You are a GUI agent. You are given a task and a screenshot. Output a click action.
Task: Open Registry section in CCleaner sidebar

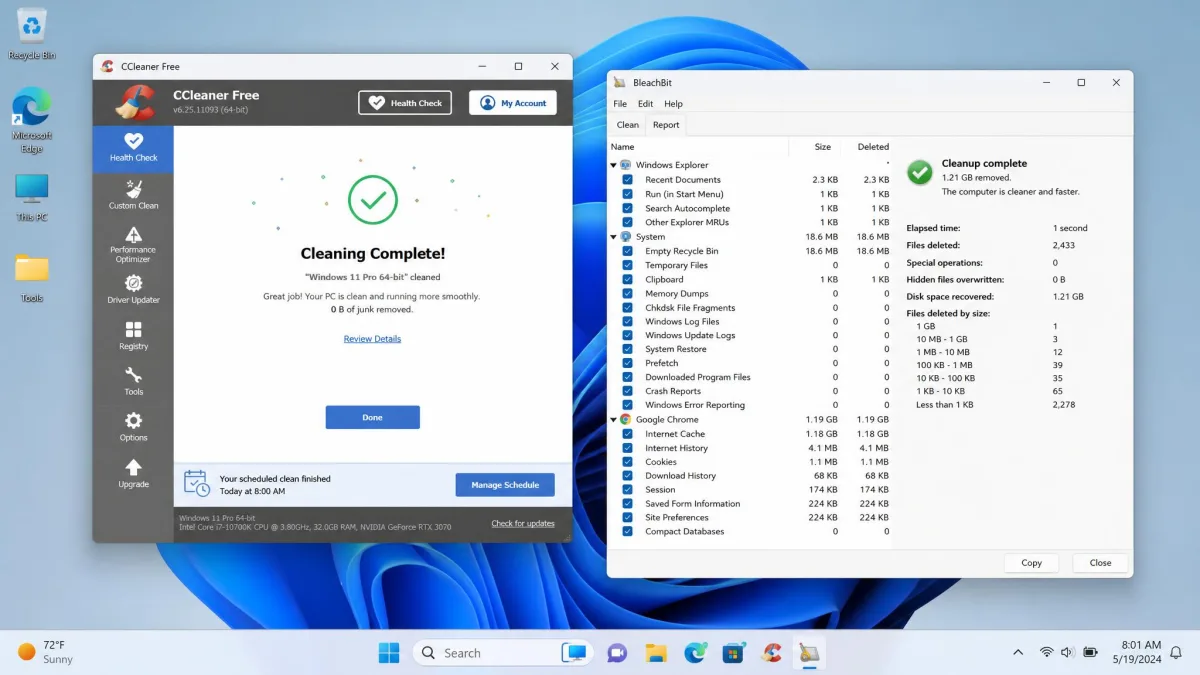point(133,336)
